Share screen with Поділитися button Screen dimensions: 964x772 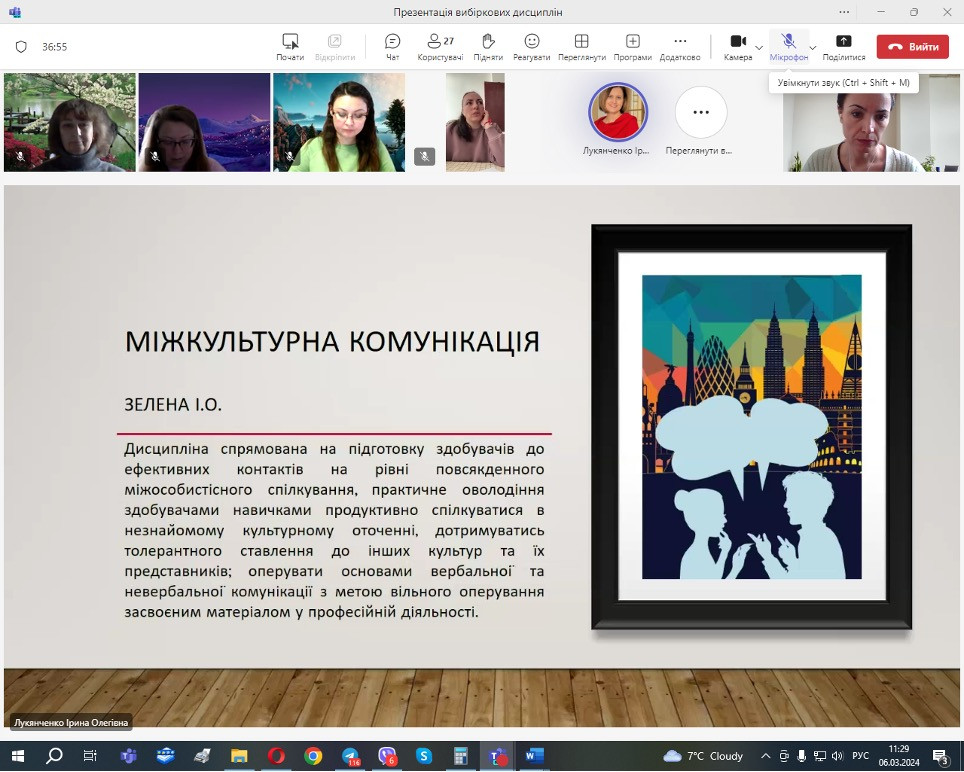click(x=843, y=46)
